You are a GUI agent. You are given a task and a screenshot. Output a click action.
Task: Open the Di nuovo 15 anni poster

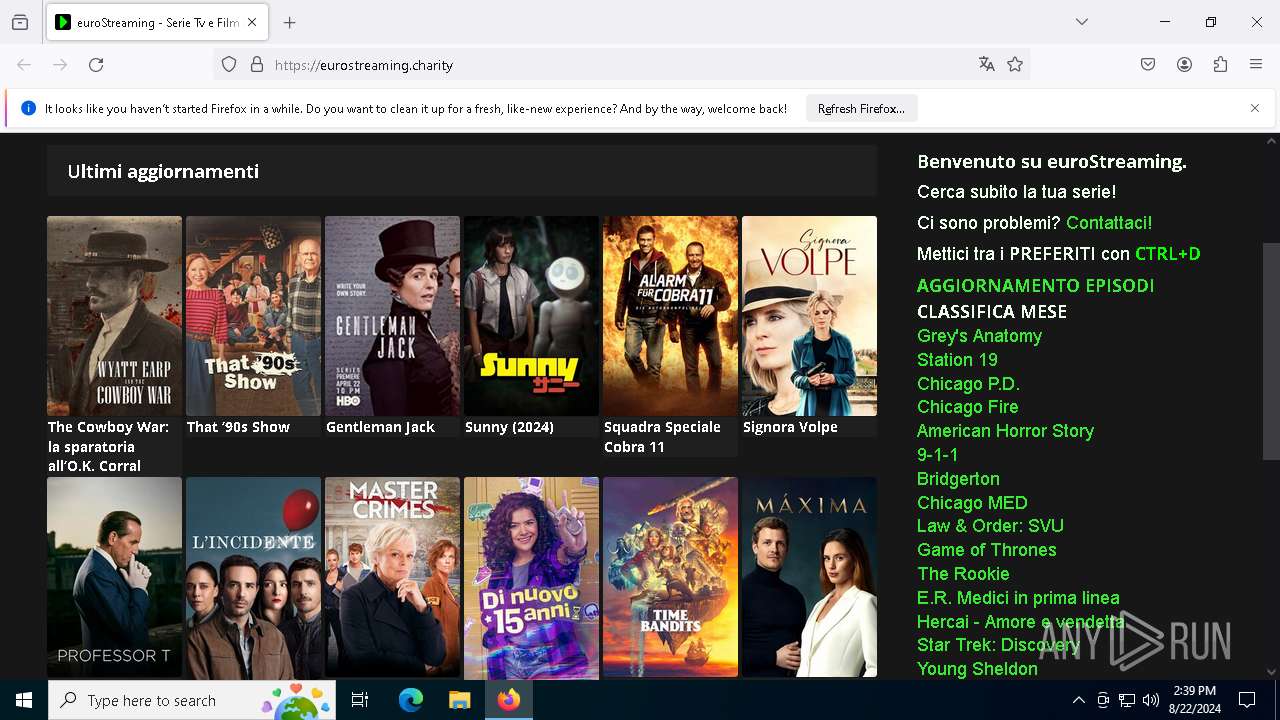[x=531, y=577]
